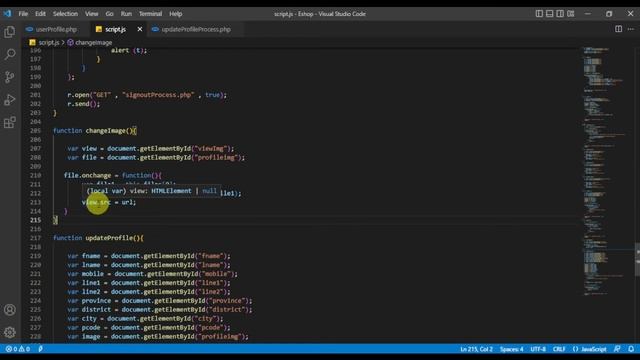Click file.onchange on line 210

pyautogui.click(x=87, y=176)
